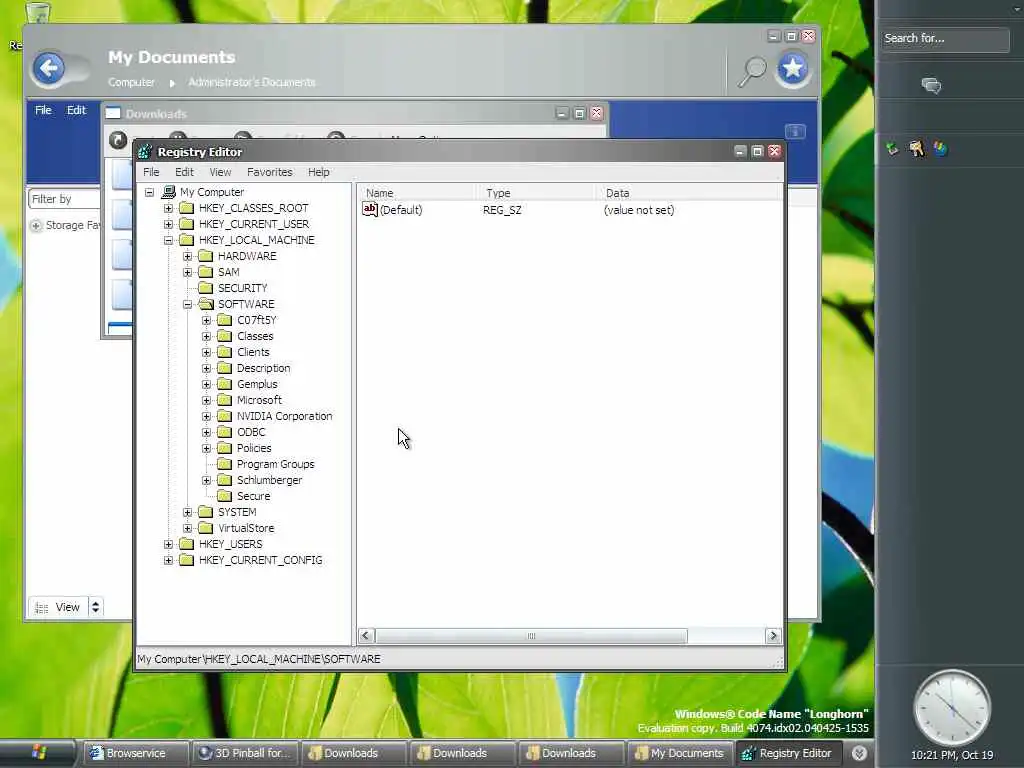
Task: Click the Name column header
Action: click(x=418, y=193)
